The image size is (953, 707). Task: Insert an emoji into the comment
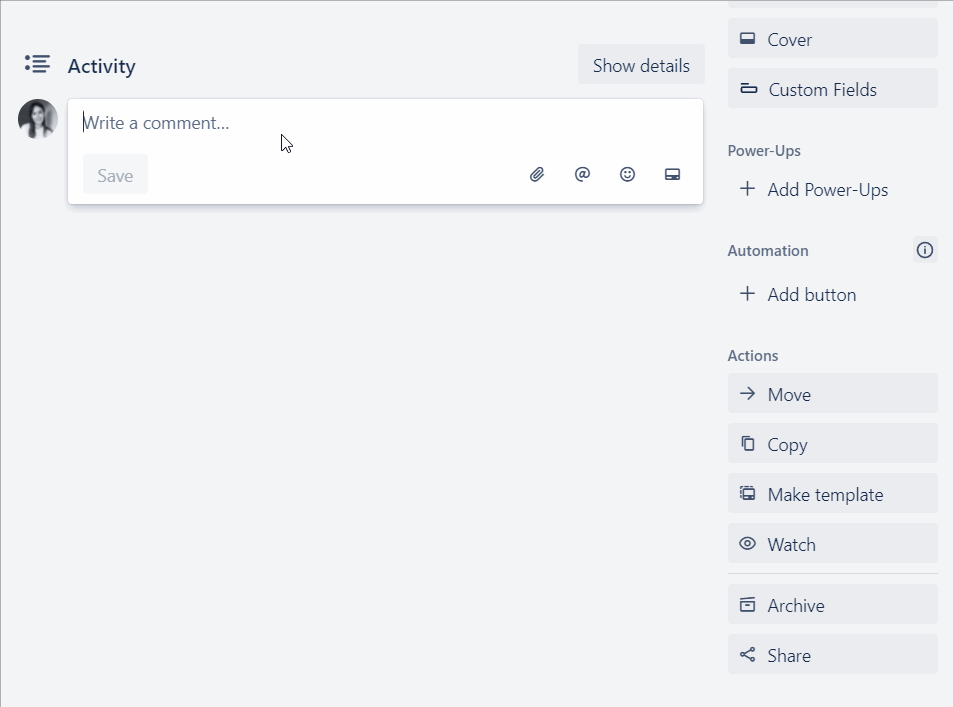pos(627,174)
